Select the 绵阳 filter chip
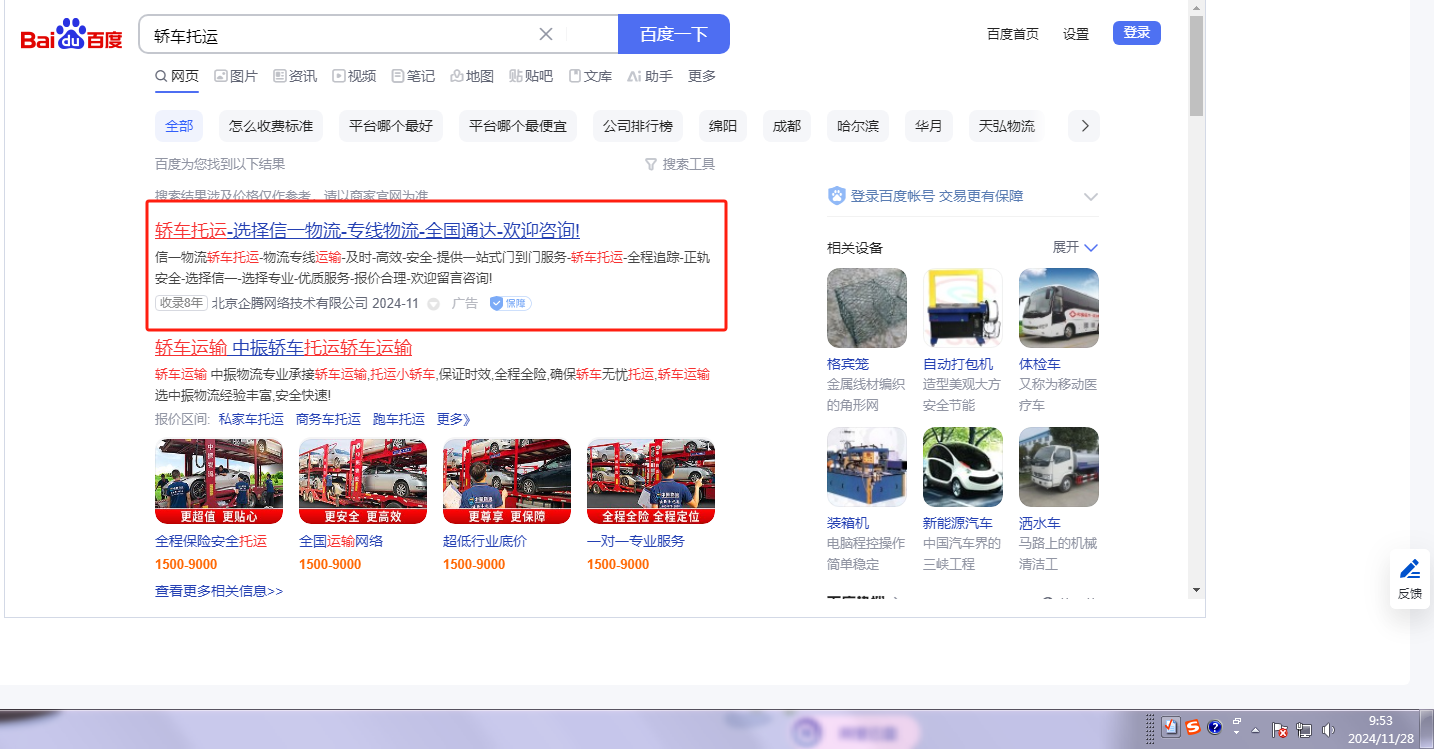 click(x=723, y=126)
